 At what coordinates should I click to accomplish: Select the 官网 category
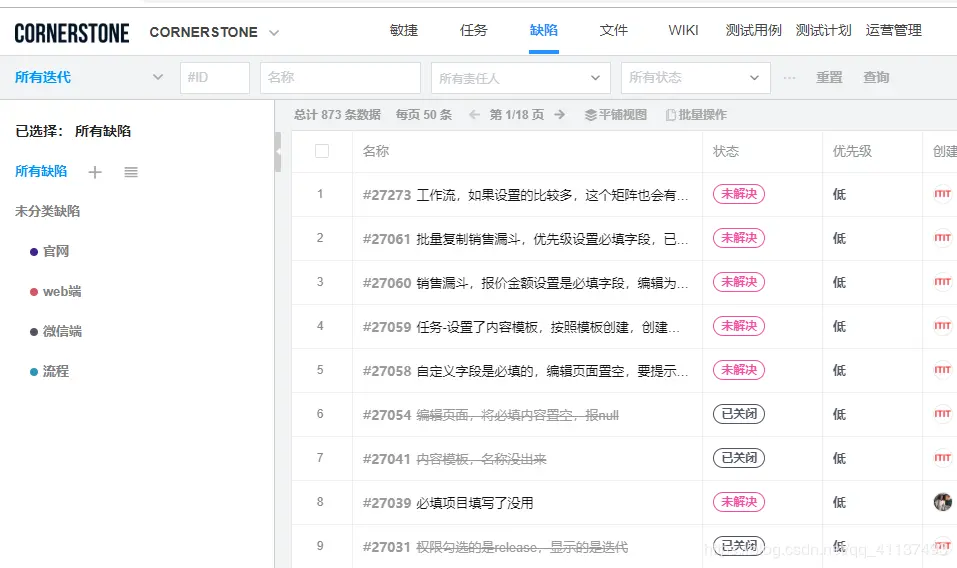pos(56,251)
